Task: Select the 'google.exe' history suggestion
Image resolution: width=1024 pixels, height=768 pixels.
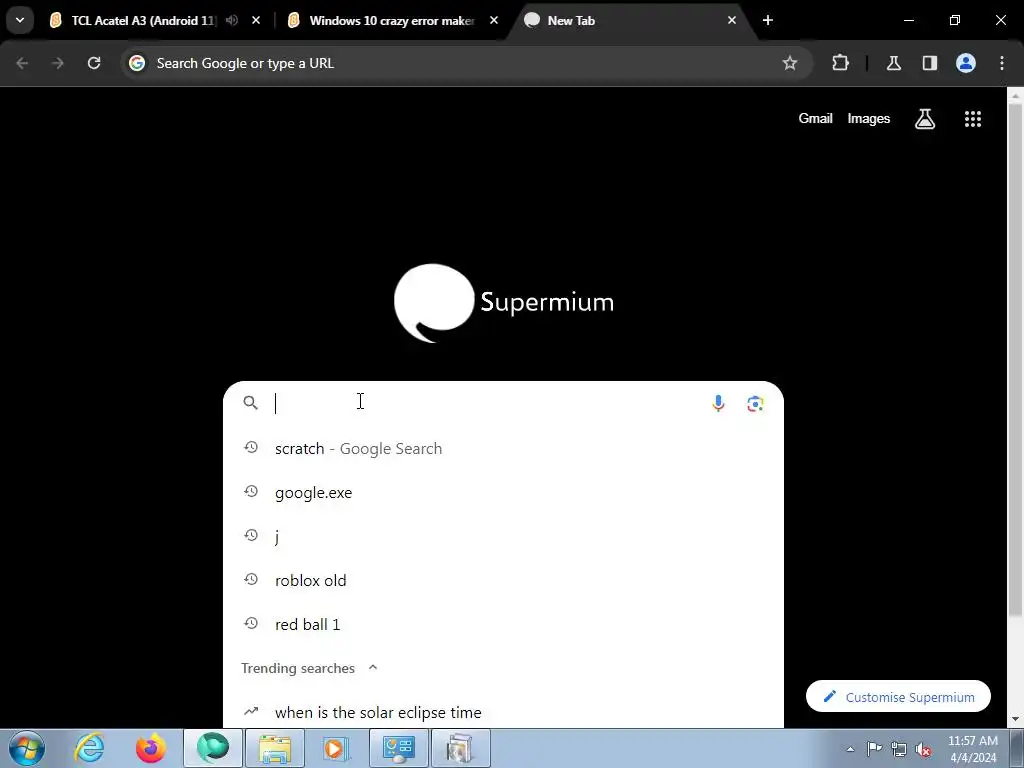Action: [x=503, y=492]
